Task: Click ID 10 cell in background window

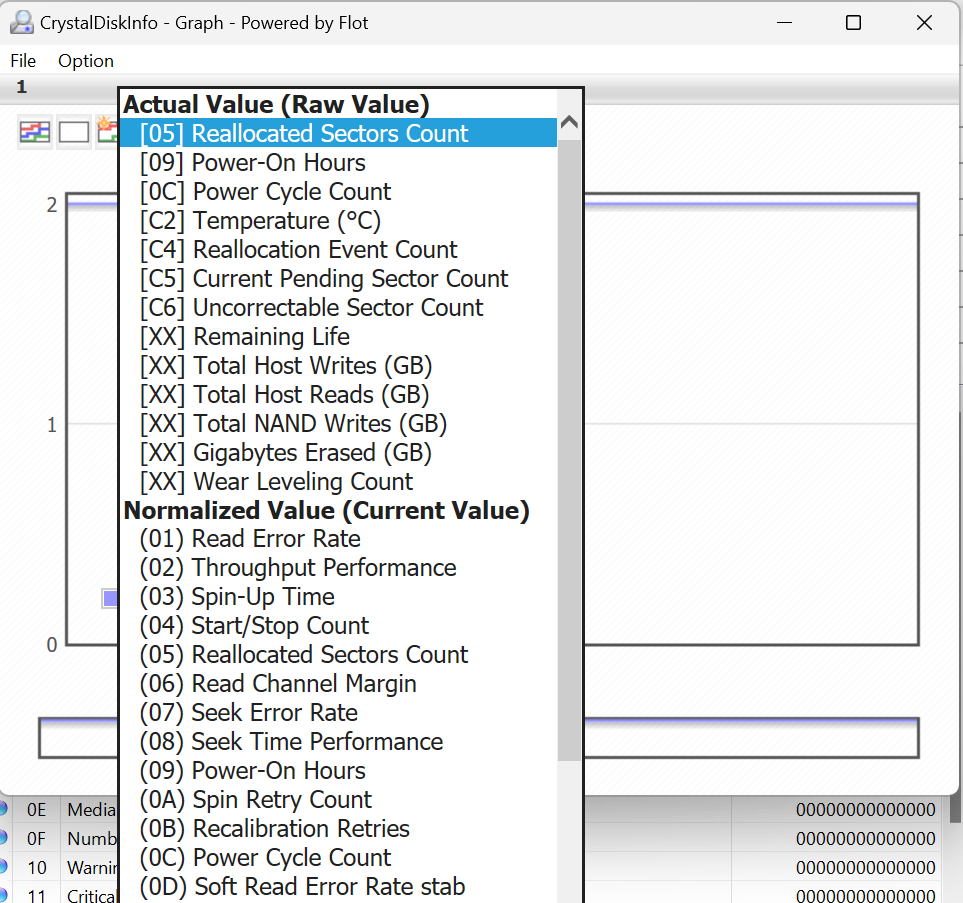Action: tap(36, 867)
